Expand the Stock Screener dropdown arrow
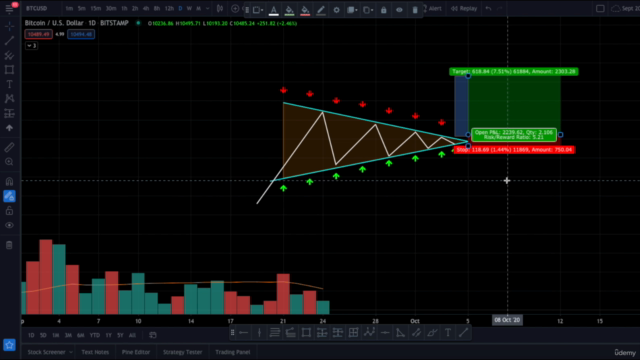The height and width of the screenshot is (360, 640). [x=71, y=352]
